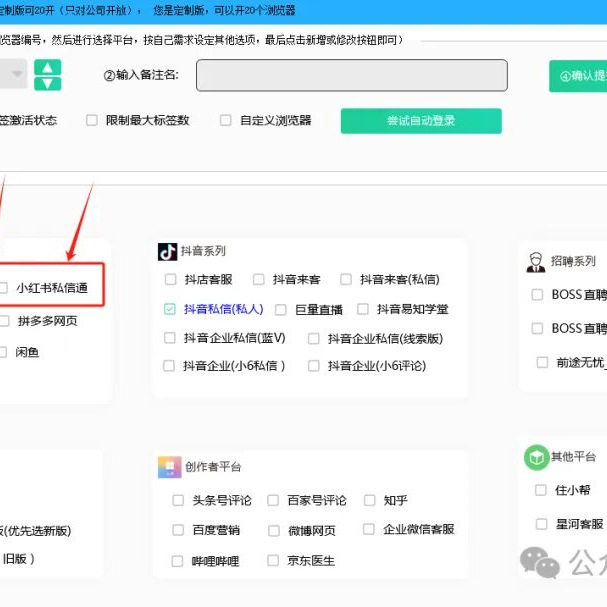Click the 限制最大标签数 label text
This screenshot has height=607, width=607.
pyautogui.click(x=147, y=120)
